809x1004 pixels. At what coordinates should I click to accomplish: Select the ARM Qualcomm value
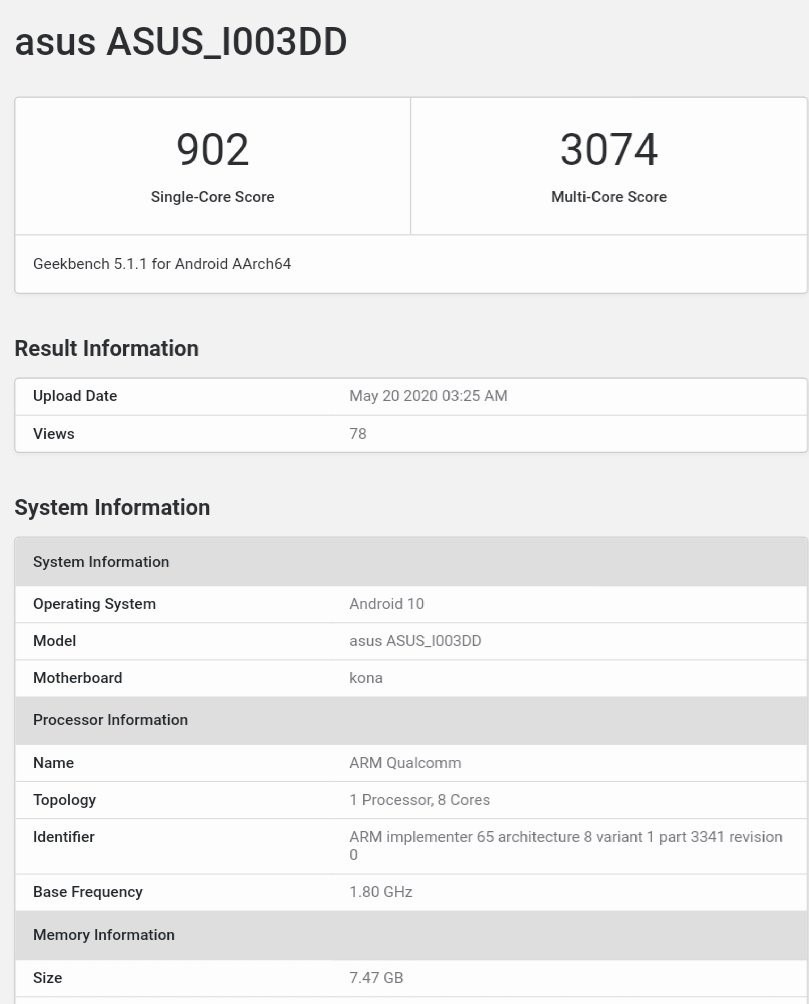pos(405,763)
